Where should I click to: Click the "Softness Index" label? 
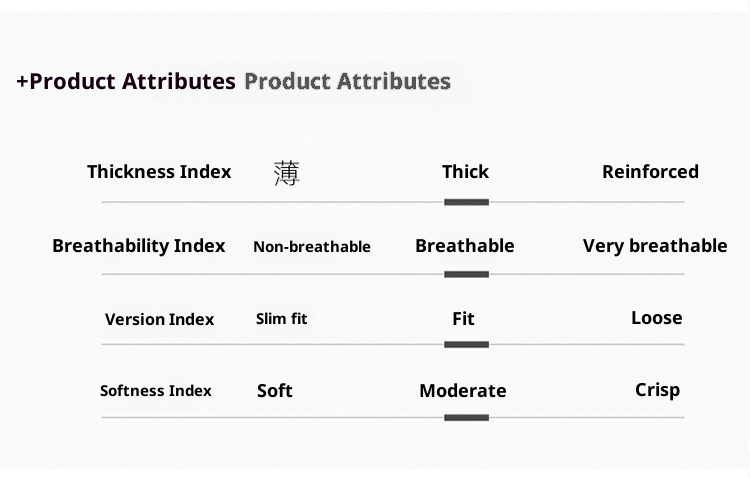point(156,391)
